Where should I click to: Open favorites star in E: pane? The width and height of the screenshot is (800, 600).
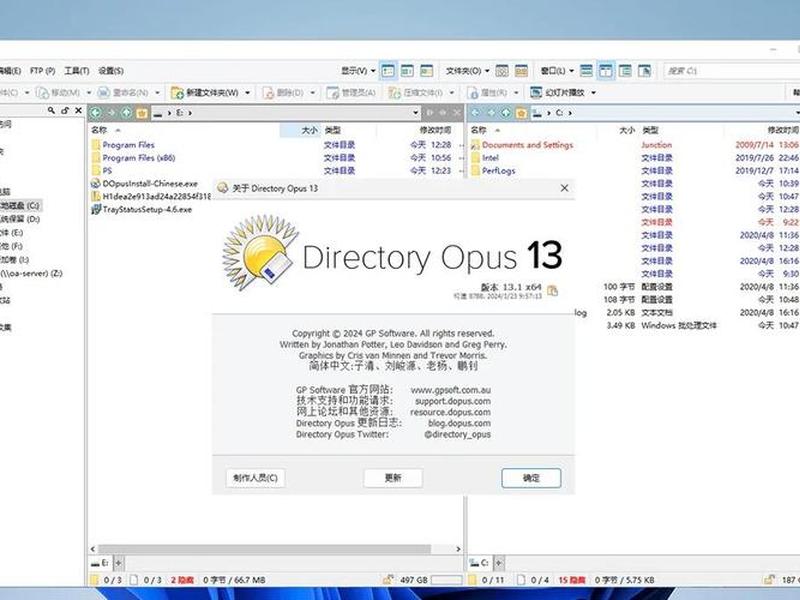pyautogui.click(x=142, y=113)
